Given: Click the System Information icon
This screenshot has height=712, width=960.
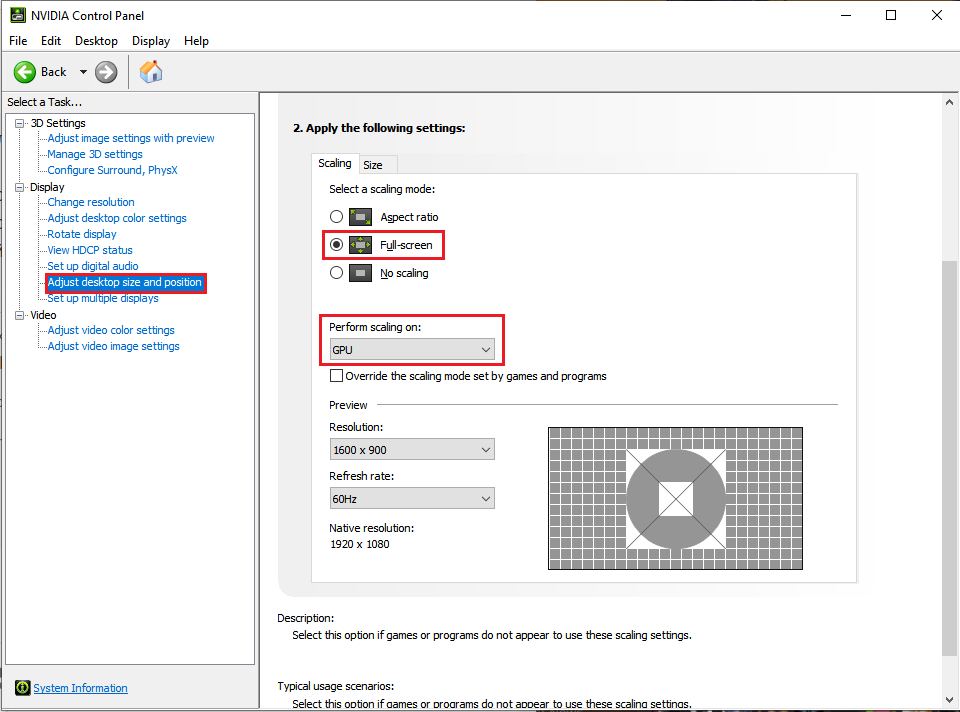Looking at the screenshot, I should tap(23, 688).
